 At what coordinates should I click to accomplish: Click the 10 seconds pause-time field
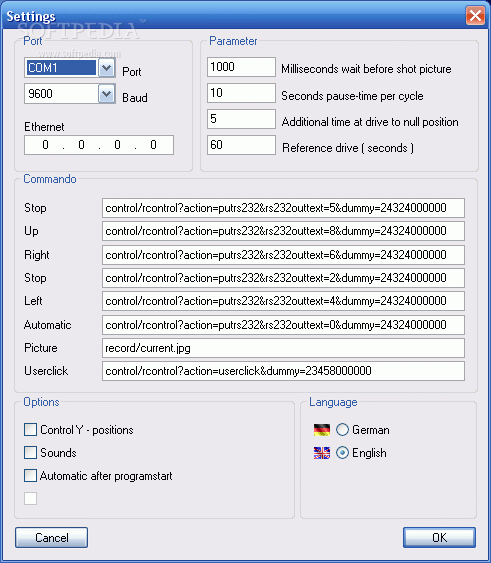point(241,93)
